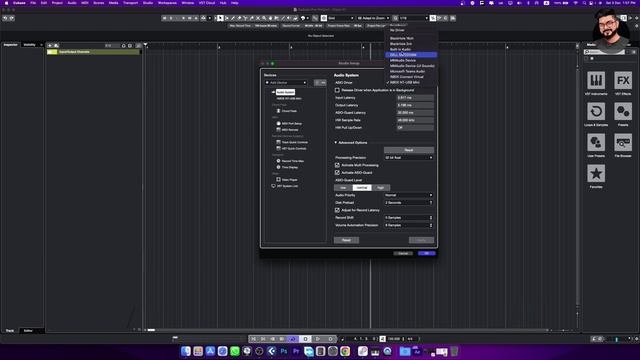Click Reset under Advanced Options
This screenshot has width=640, height=360.
click(x=409, y=150)
